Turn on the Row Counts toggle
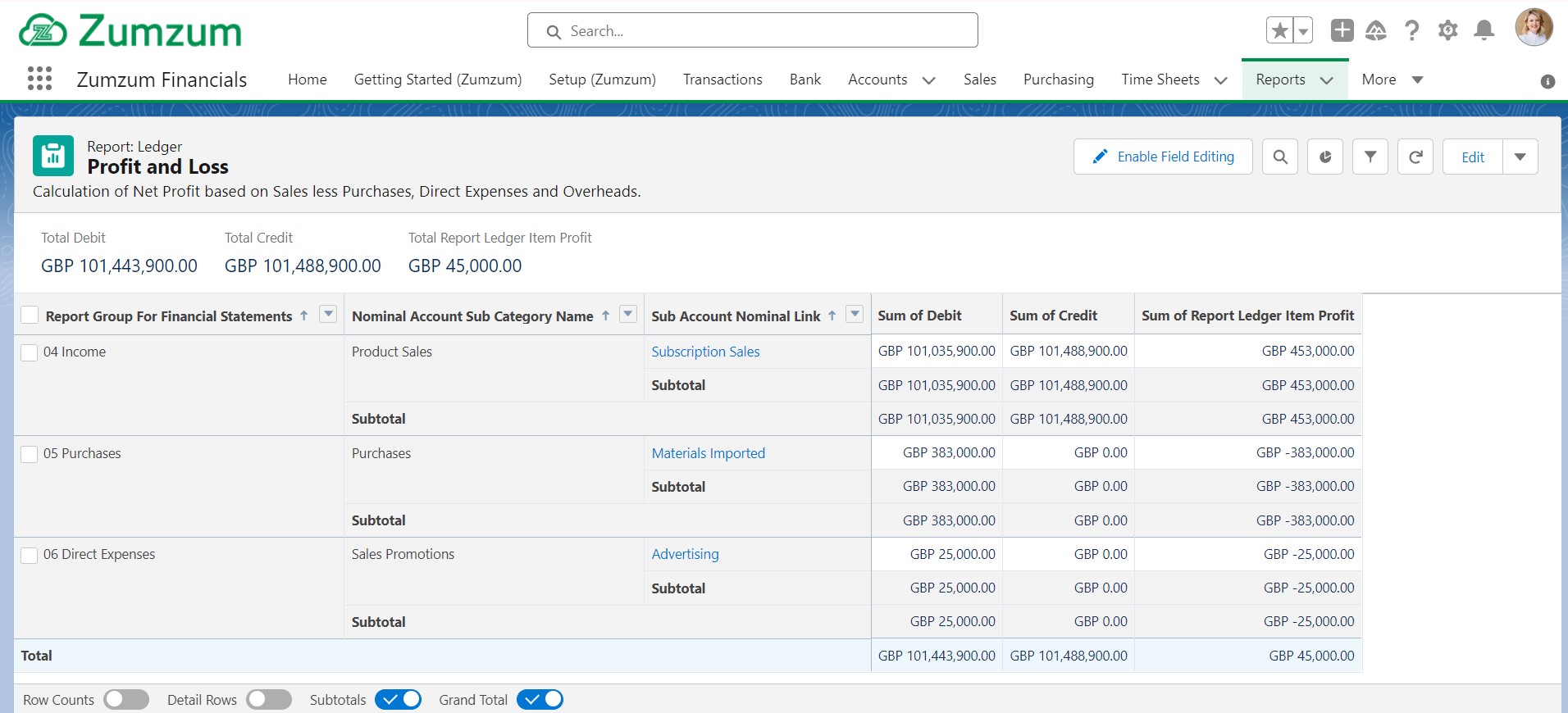The image size is (1568, 713). 126,699
